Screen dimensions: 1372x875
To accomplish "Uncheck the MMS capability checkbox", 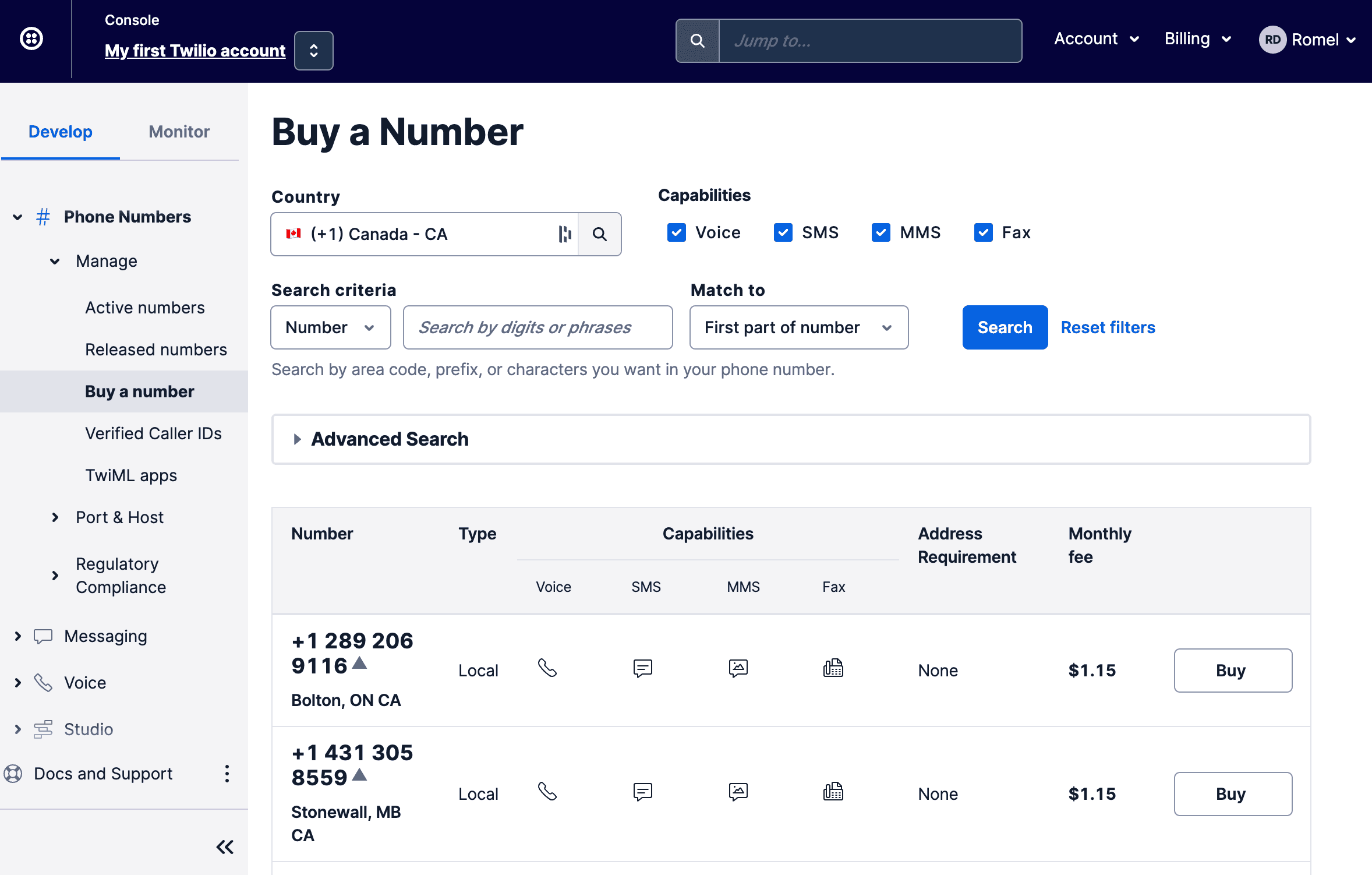I will click(881, 232).
